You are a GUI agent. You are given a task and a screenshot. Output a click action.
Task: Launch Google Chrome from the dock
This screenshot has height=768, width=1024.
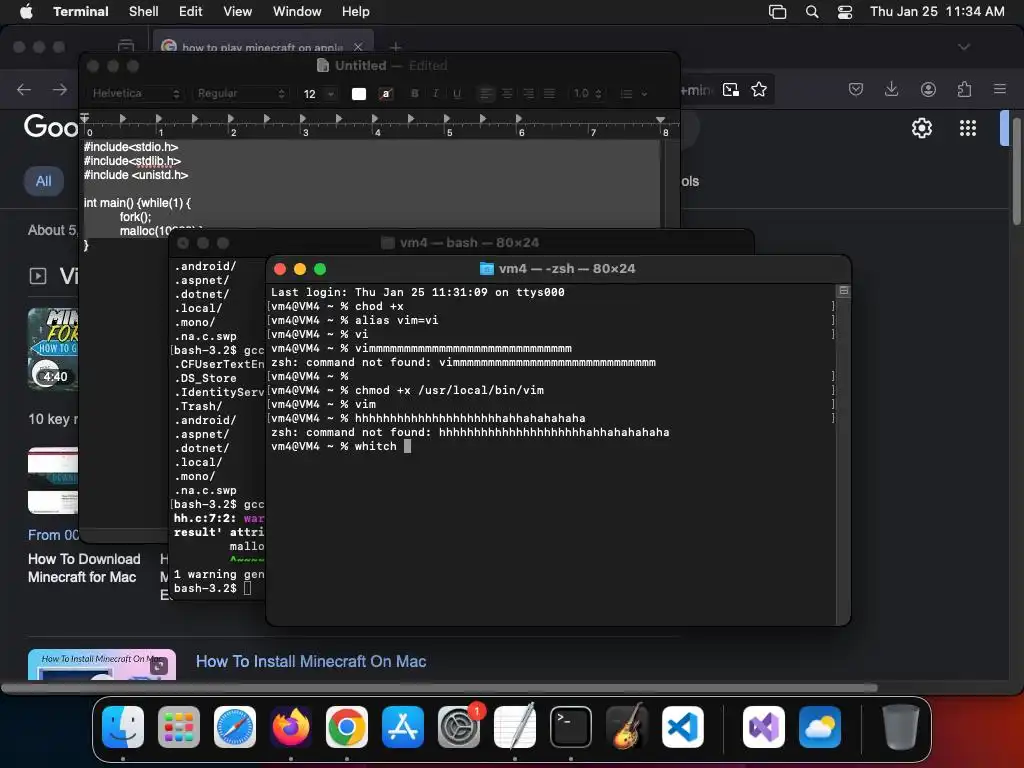tap(347, 727)
